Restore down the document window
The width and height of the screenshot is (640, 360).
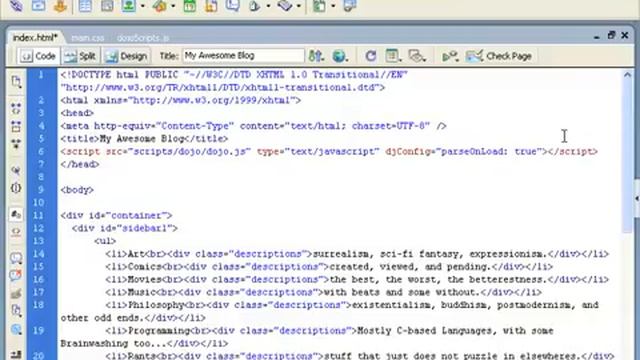coord(611,36)
